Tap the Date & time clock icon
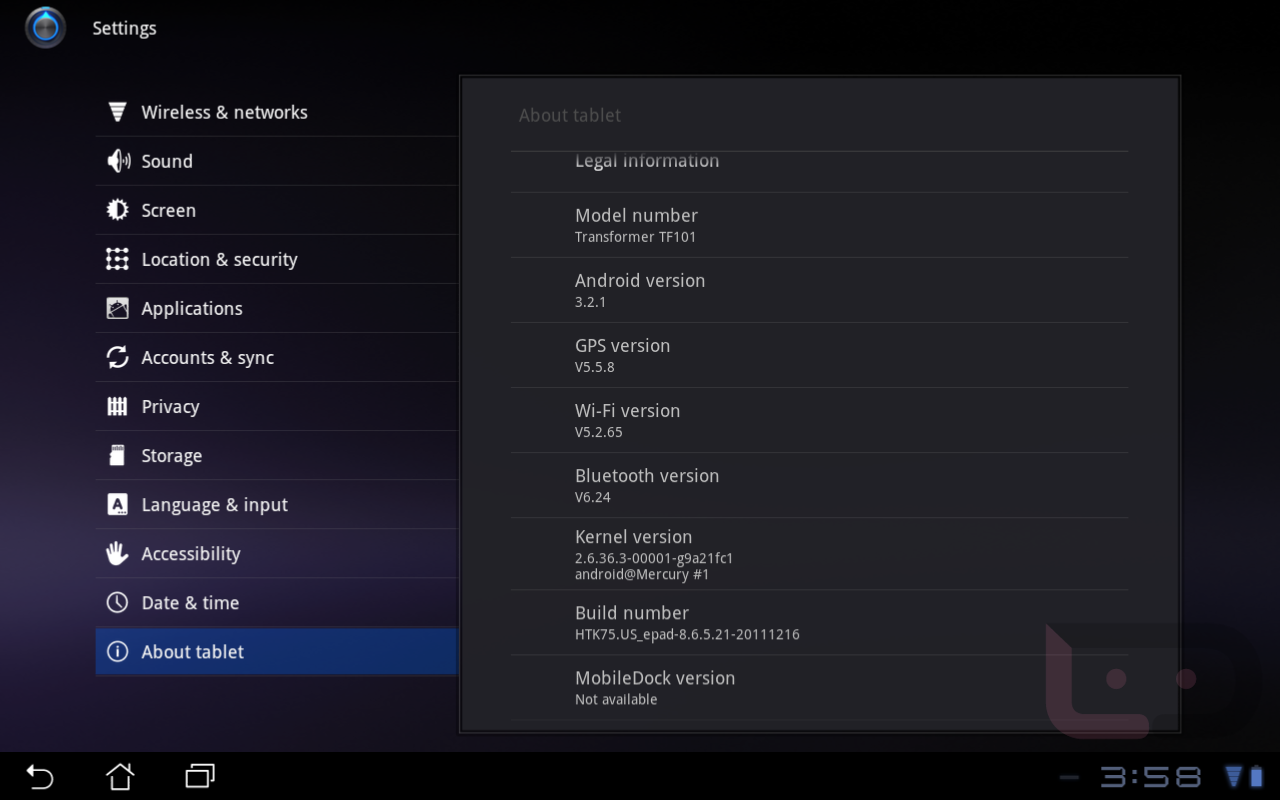The image size is (1280, 800). tap(117, 602)
